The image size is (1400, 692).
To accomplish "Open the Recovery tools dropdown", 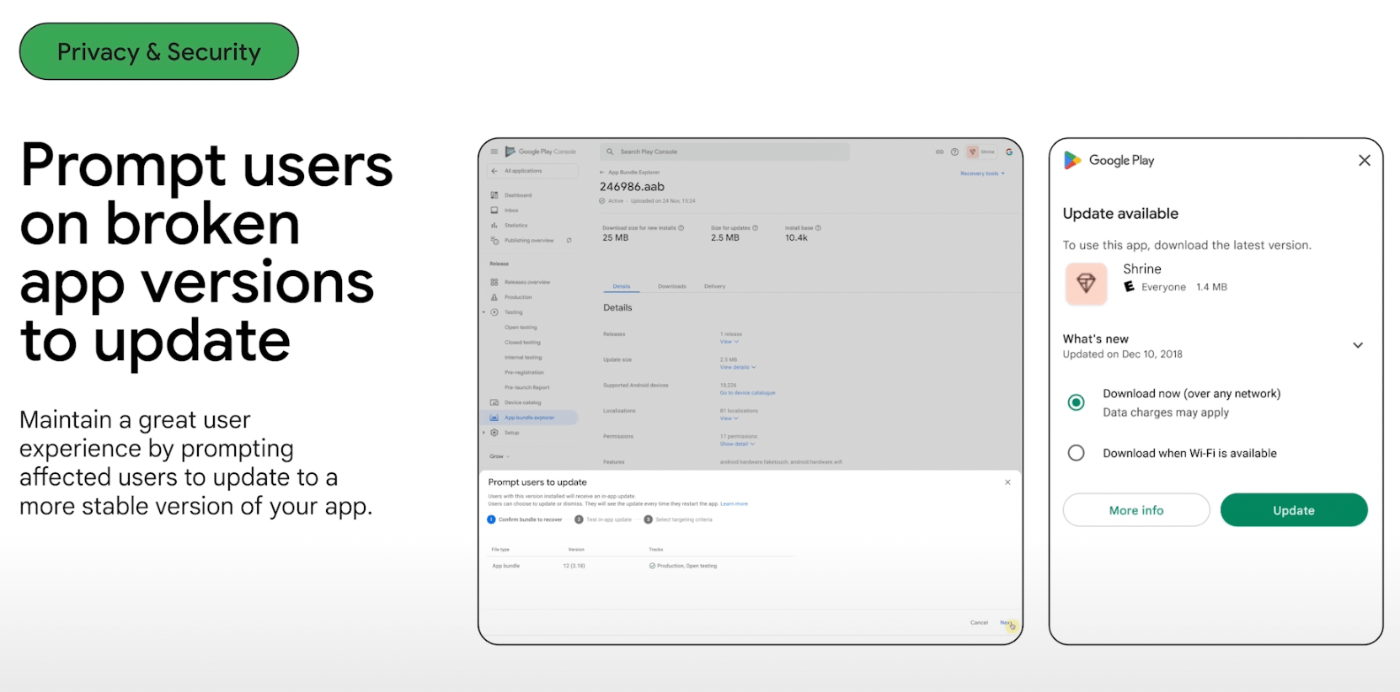I will (982, 173).
